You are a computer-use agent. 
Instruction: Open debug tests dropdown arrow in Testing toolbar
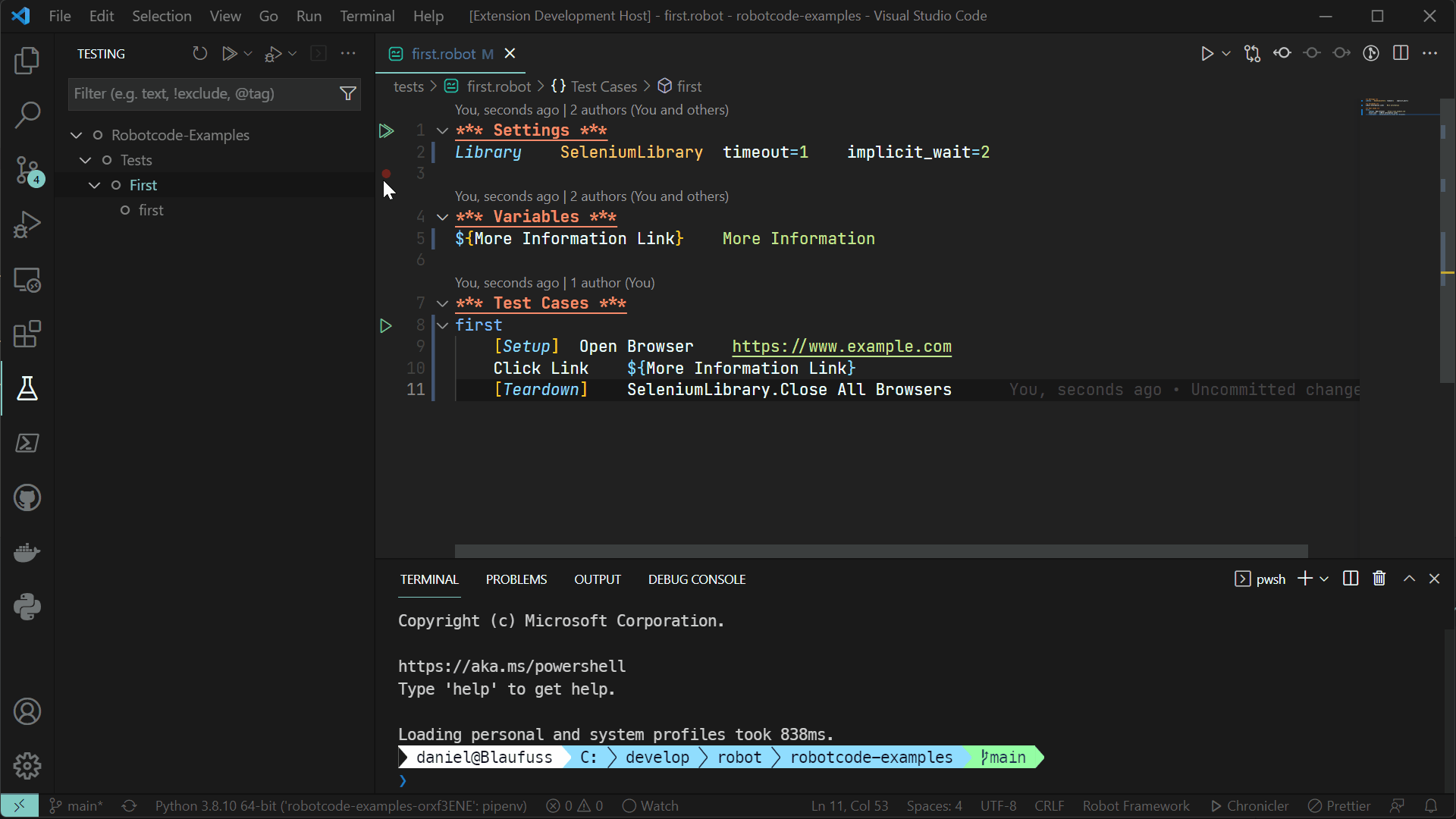coord(293,53)
